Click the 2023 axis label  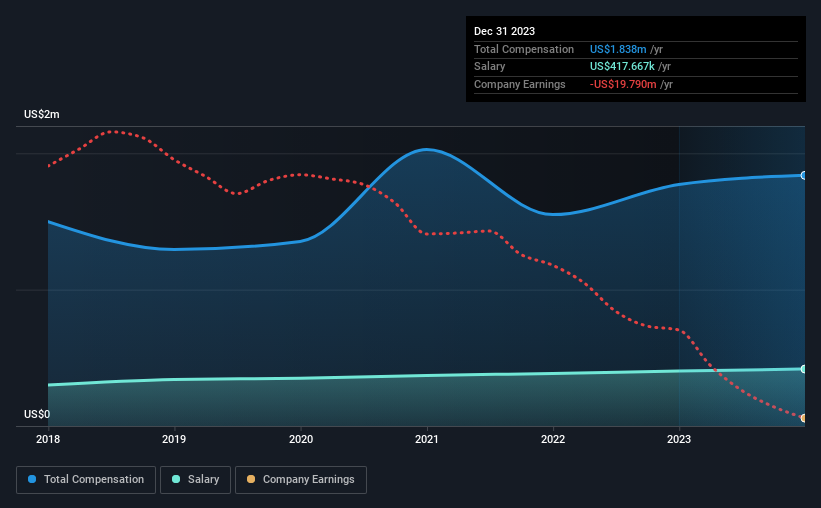click(x=679, y=439)
